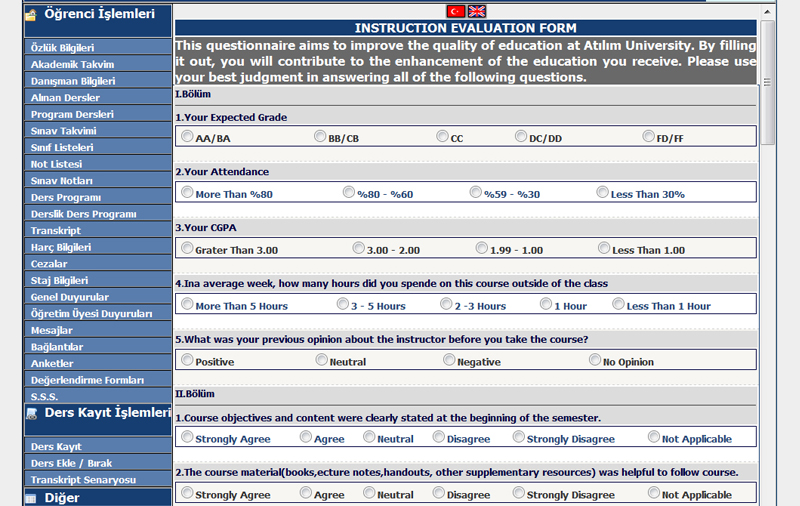Screen dimensions: 800x506
Task: Choose 2 -3 Hours option
Action: [x=446, y=304]
